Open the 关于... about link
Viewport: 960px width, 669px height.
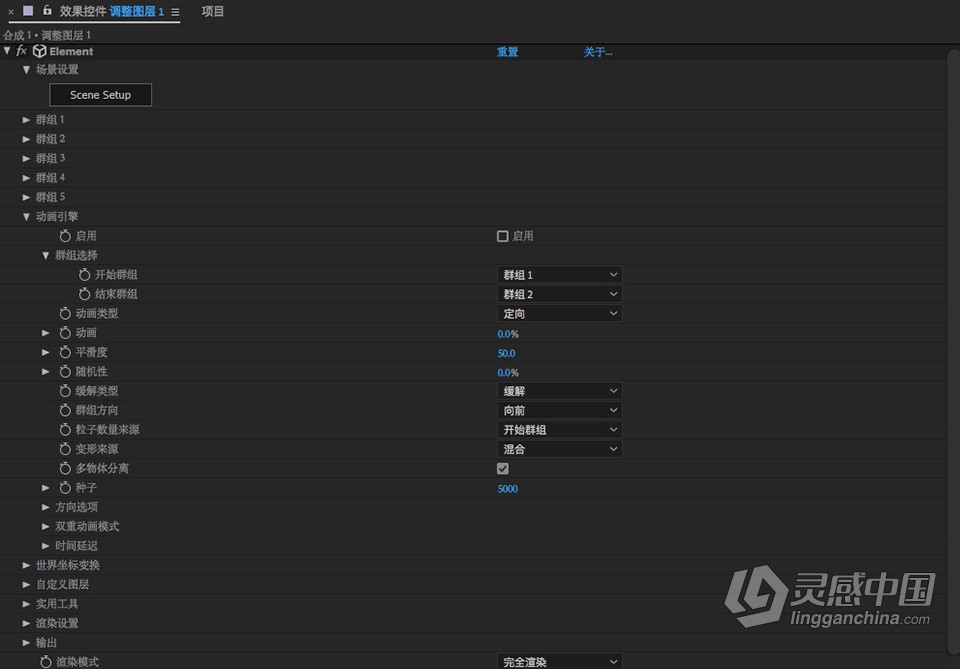598,52
